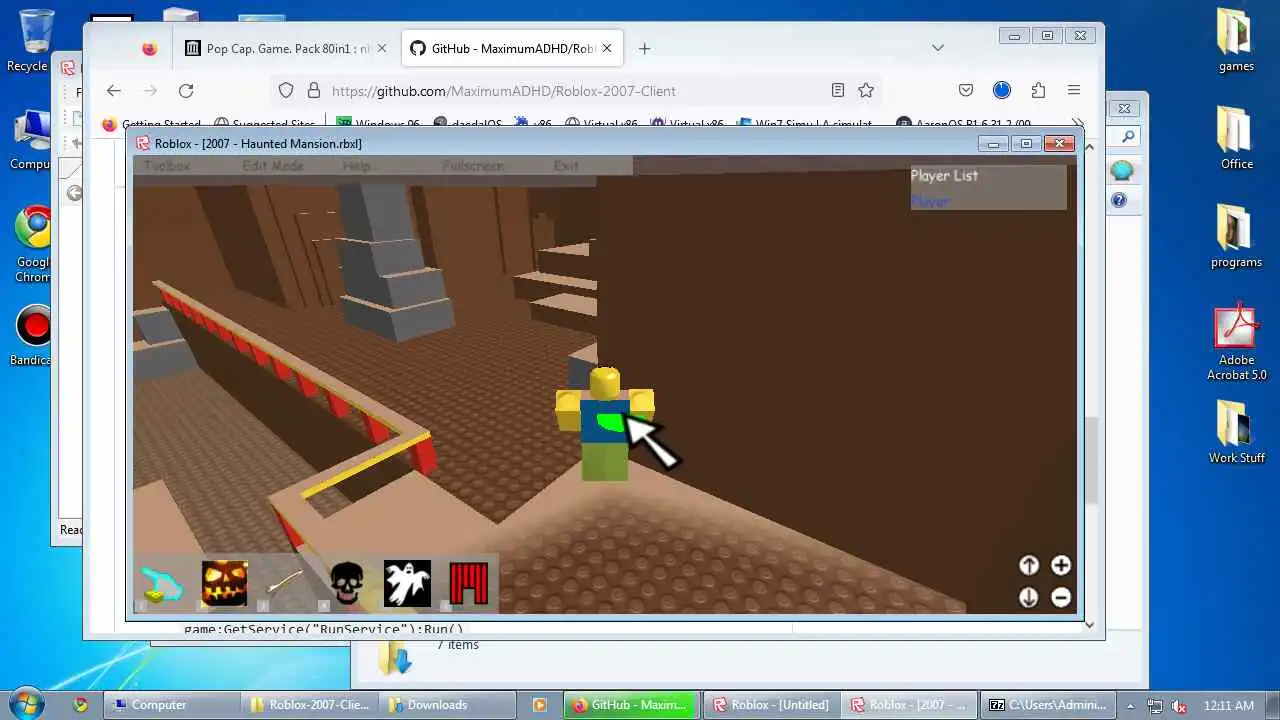Select the blue hammer tool in hotbar
Viewport: 1280px width, 720px height.
162,584
